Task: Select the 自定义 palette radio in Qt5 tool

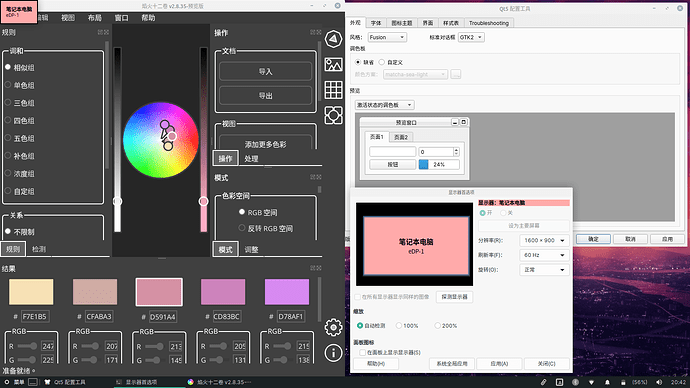Action: pos(391,62)
